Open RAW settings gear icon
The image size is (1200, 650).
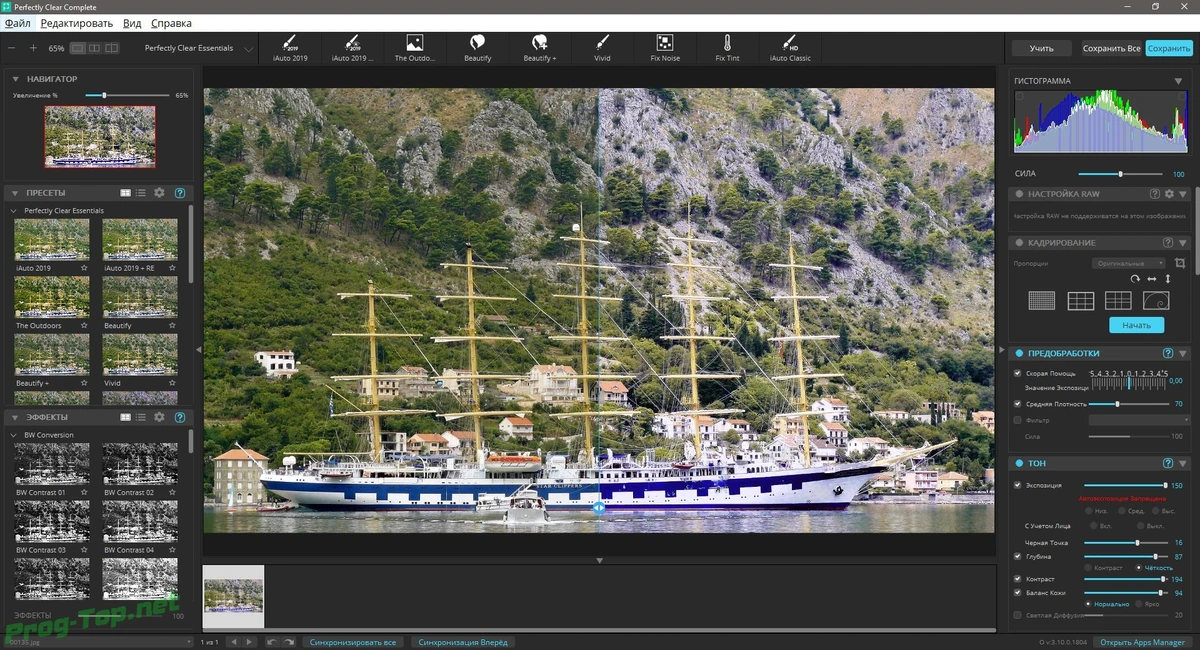[x=1169, y=194]
